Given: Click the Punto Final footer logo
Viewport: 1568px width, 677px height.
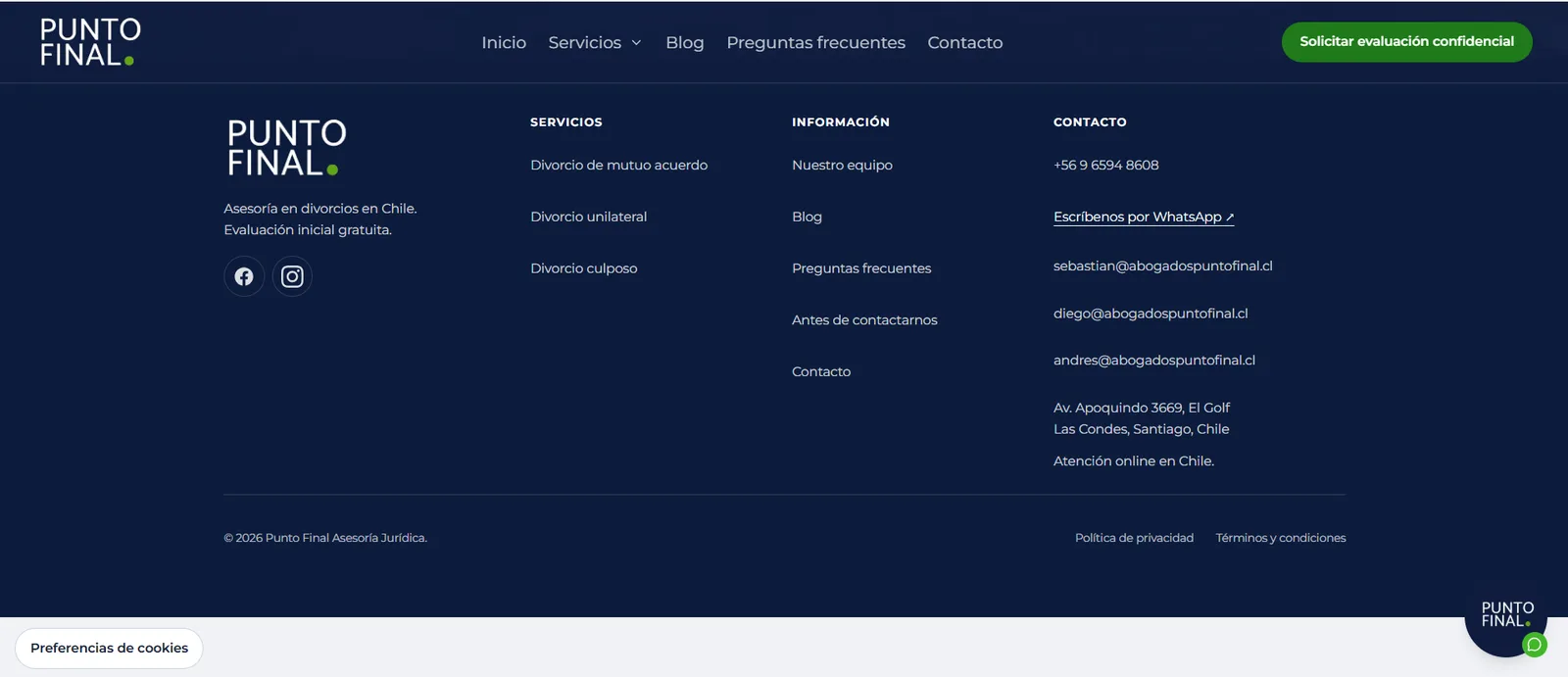Looking at the screenshot, I should coord(286,147).
